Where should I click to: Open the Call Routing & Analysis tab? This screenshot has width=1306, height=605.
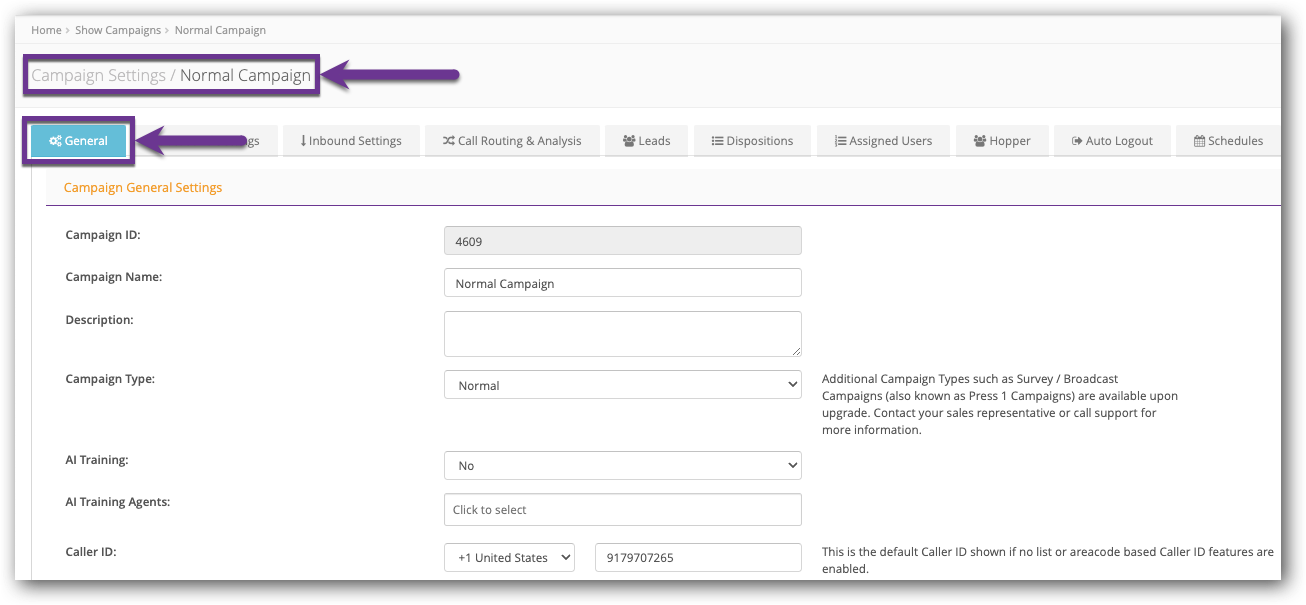tap(511, 141)
